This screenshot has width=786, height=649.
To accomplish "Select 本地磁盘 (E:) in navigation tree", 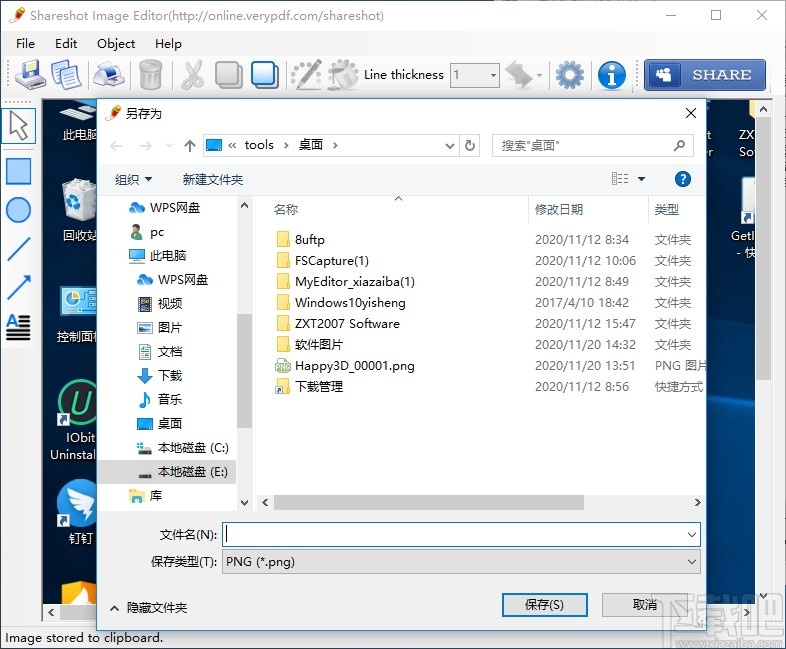I will [x=167, y=472].
